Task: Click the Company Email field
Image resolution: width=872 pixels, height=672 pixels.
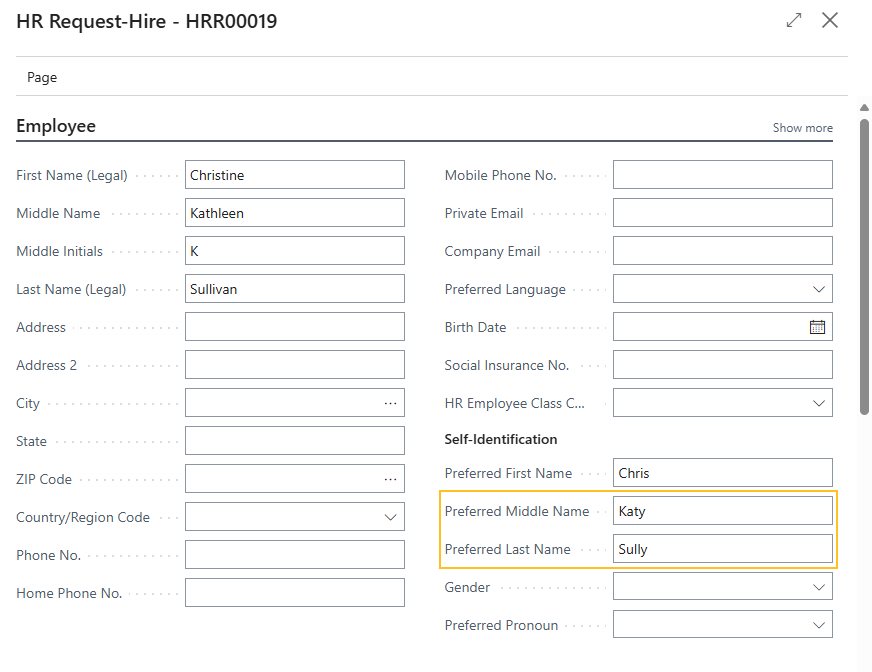Action: click(722, 250)
